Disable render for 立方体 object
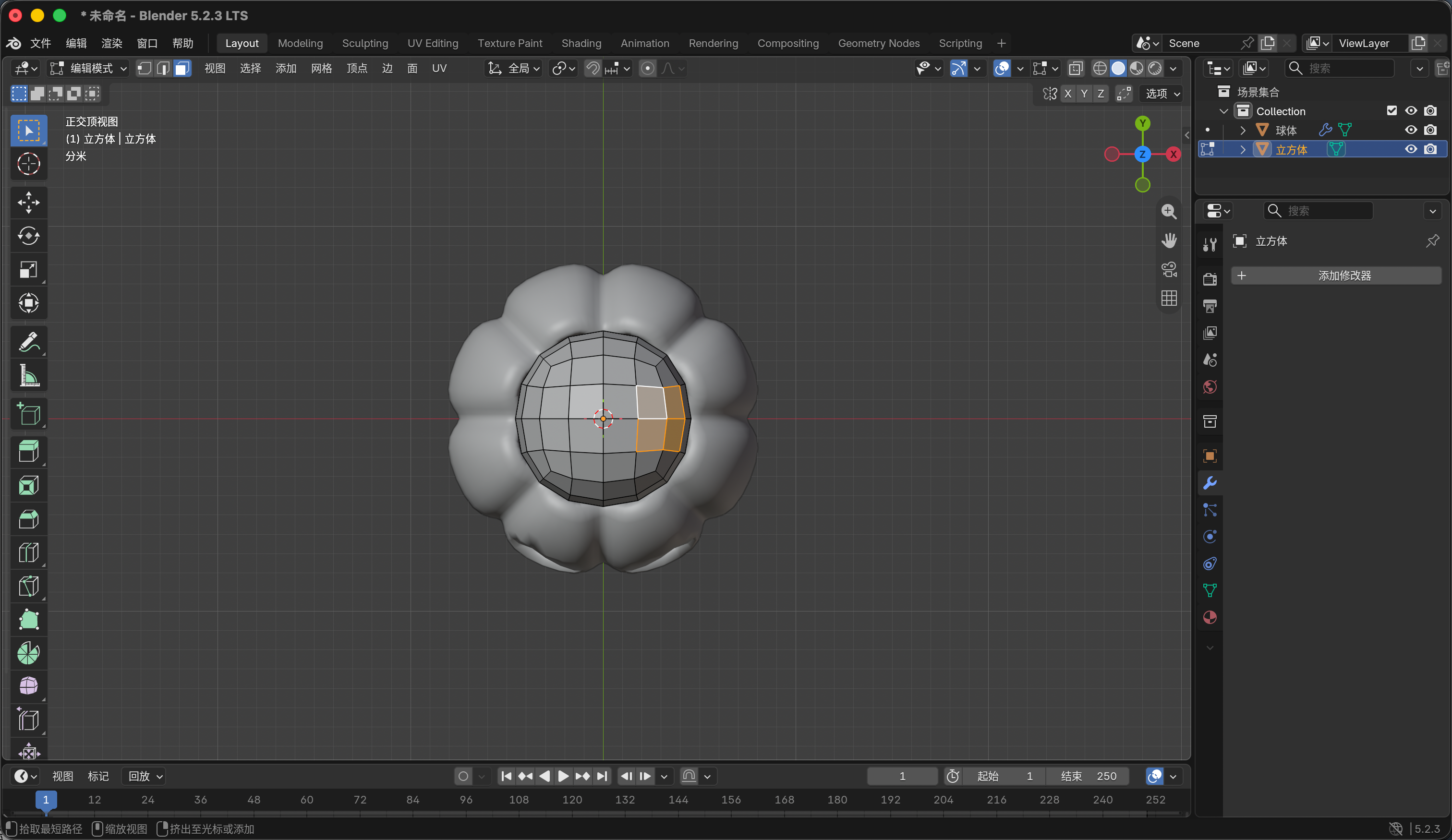 pyautogui.click(x=1430, y=149)
